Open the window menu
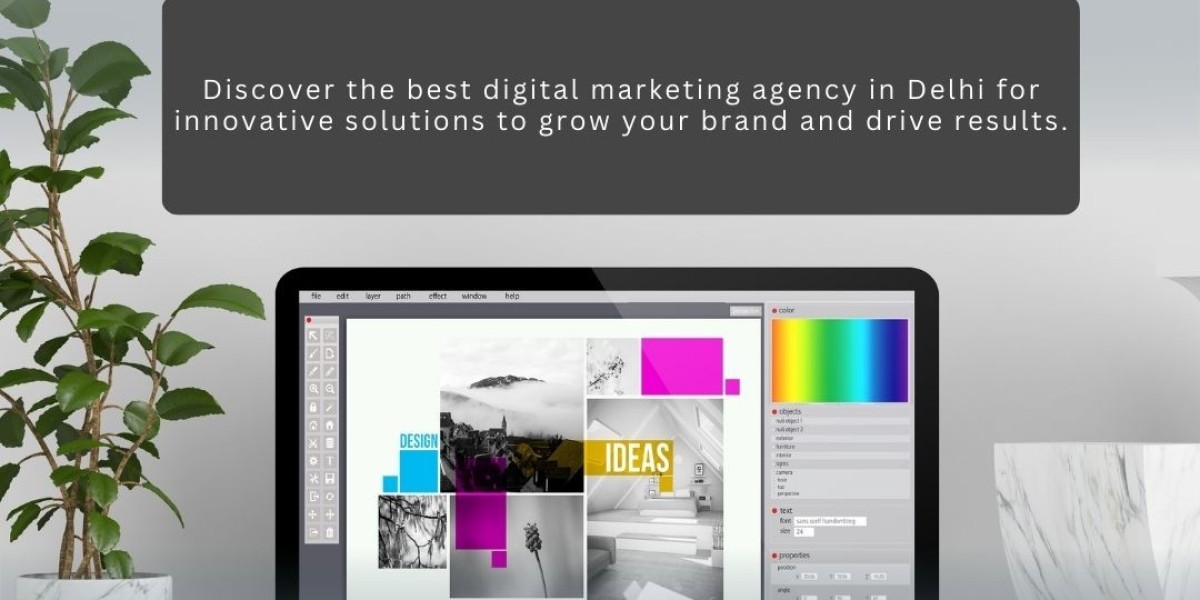 coord(474,296)
